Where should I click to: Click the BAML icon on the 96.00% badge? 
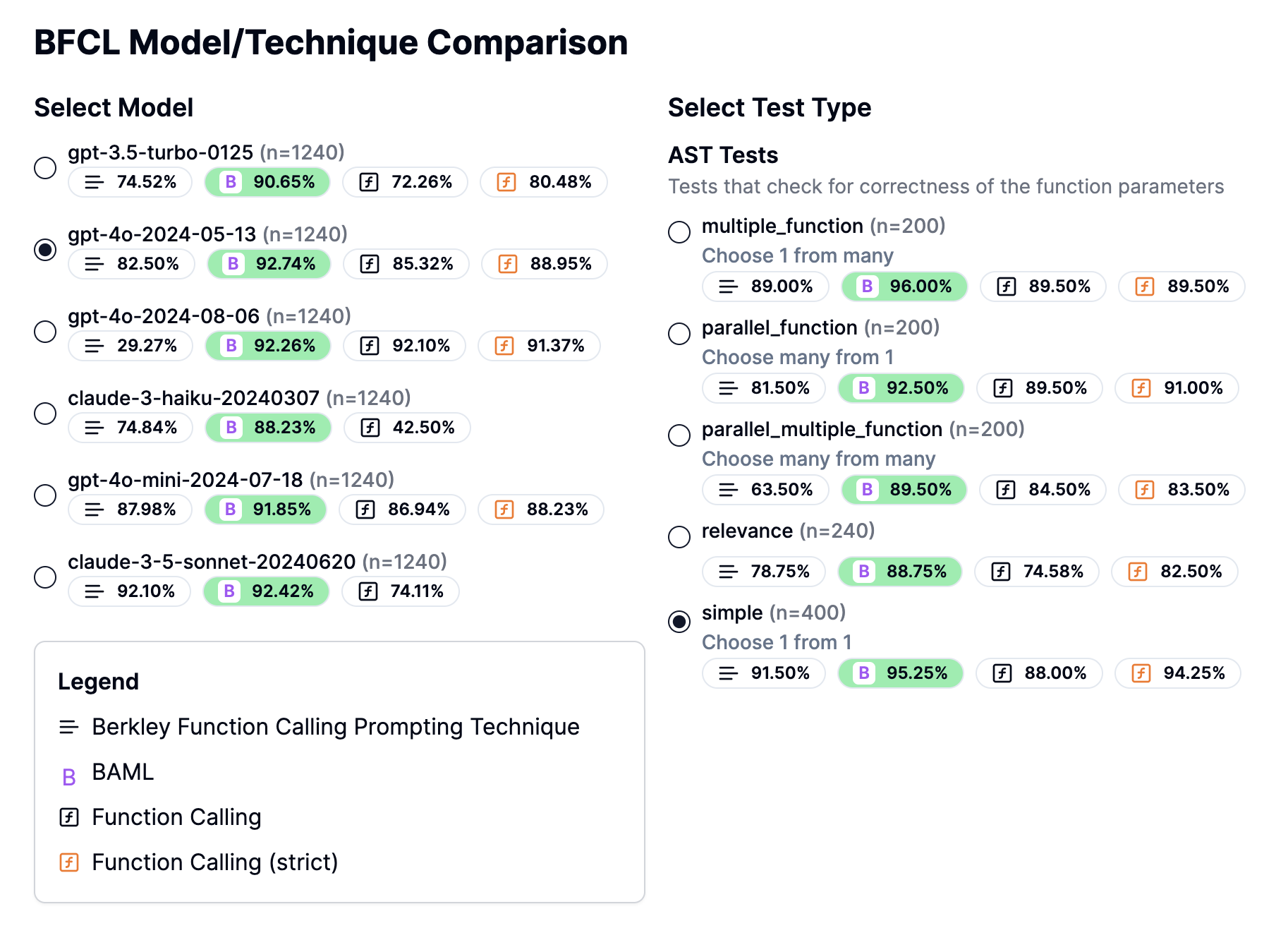[867, 287]
